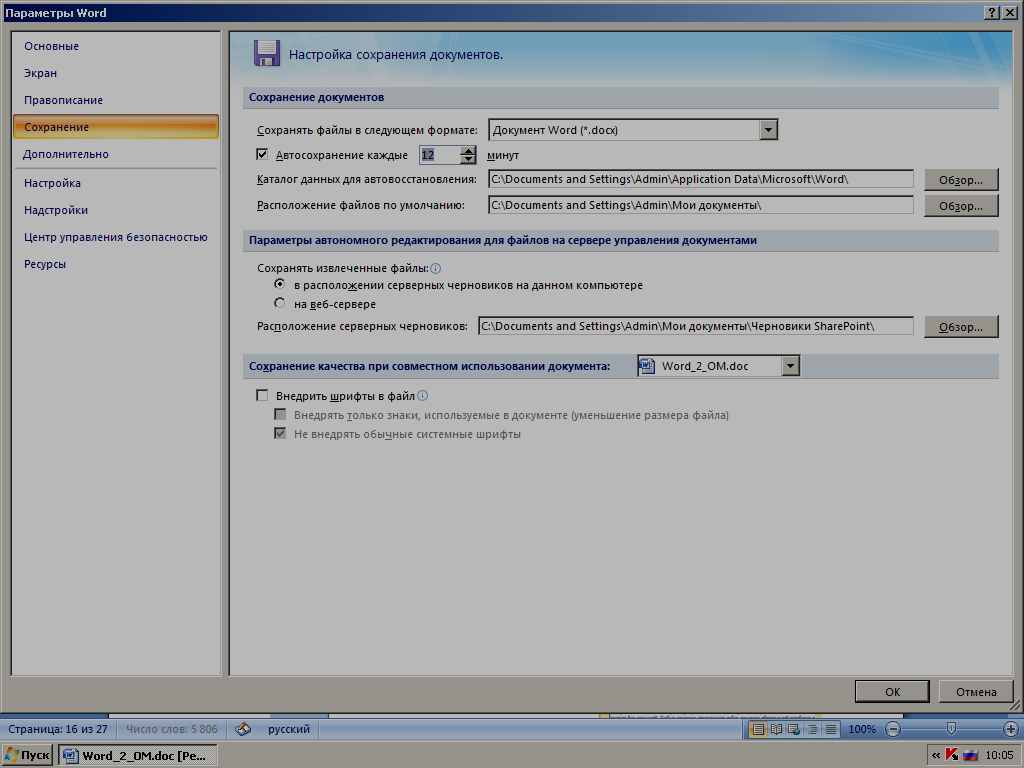
Task: Click the autosave minutes field showing 12
Action: coord(440,155)
